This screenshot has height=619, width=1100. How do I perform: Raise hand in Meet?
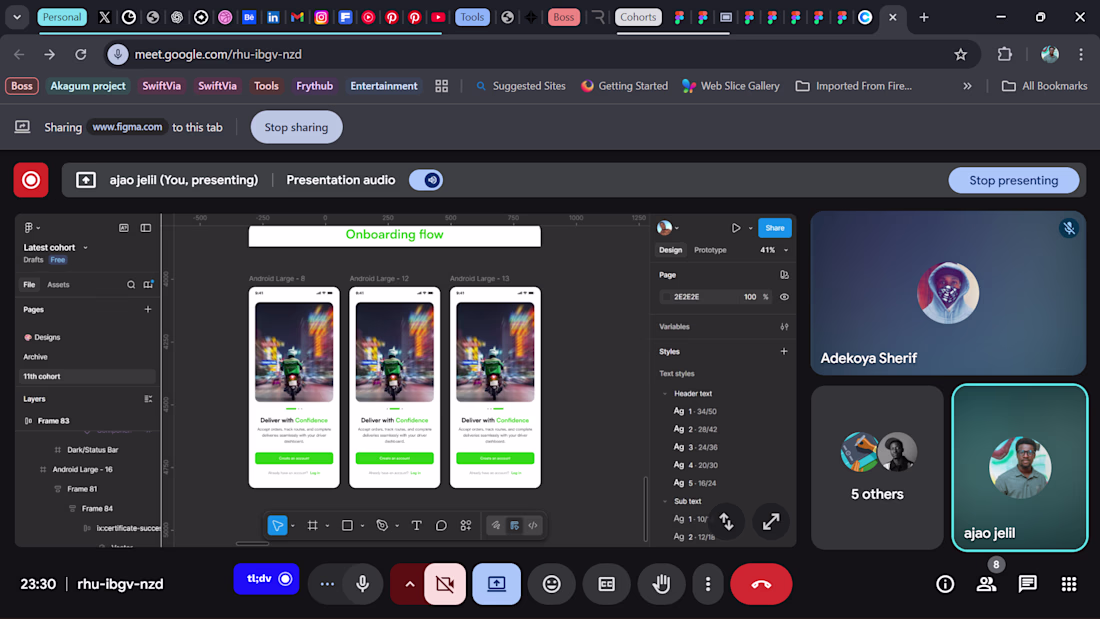(661, 584)
